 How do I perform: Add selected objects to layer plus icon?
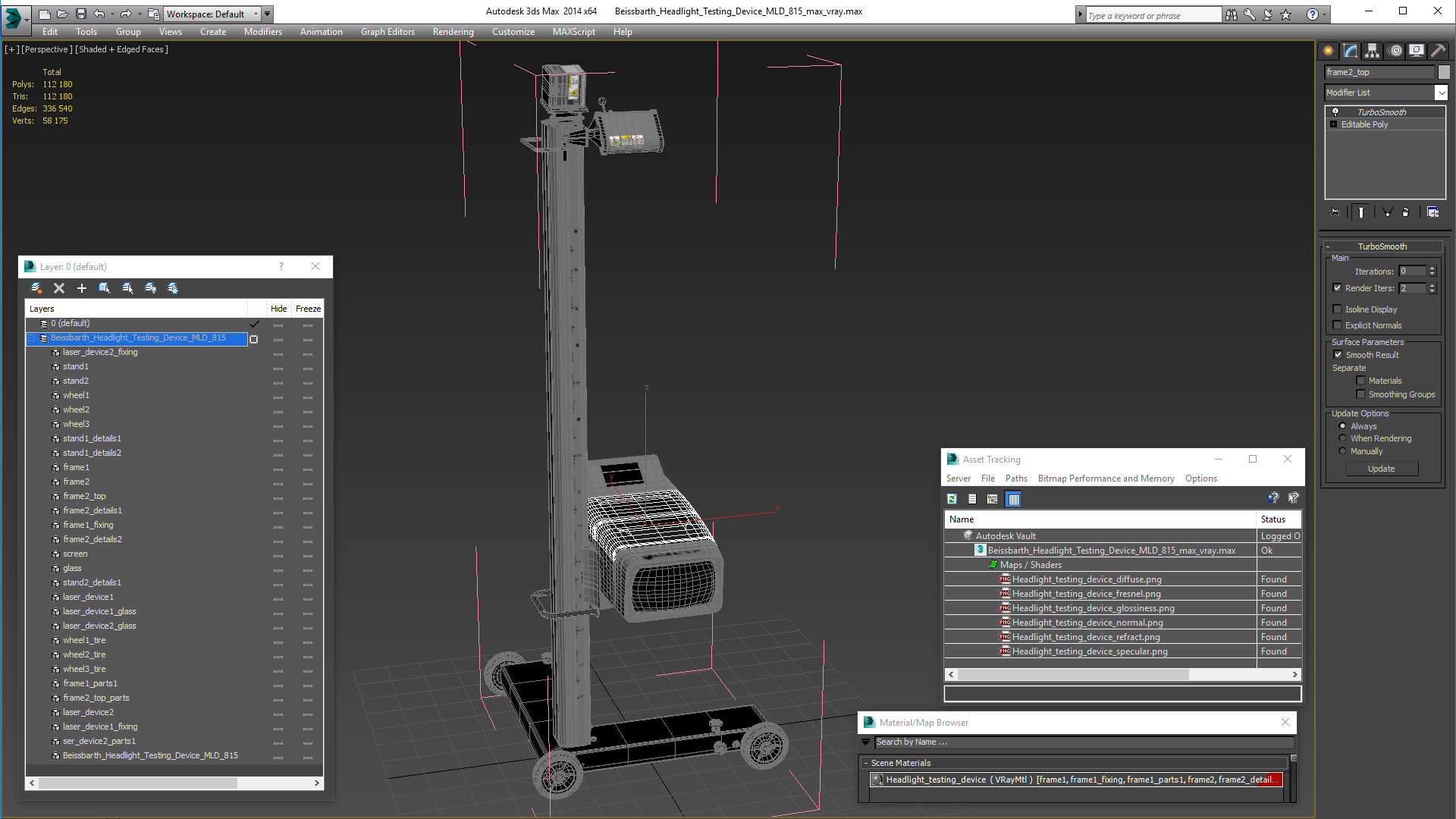tap(82, 288)
